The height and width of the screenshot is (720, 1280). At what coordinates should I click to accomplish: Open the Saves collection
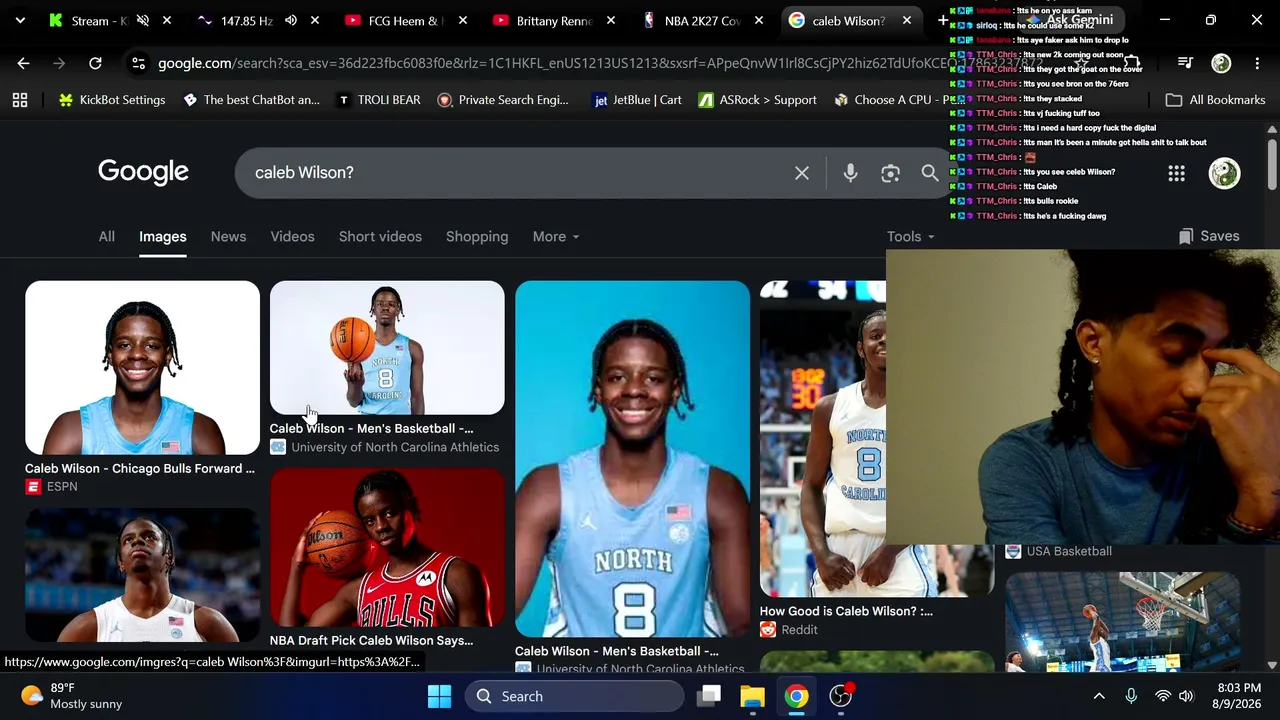point(1209,236)
